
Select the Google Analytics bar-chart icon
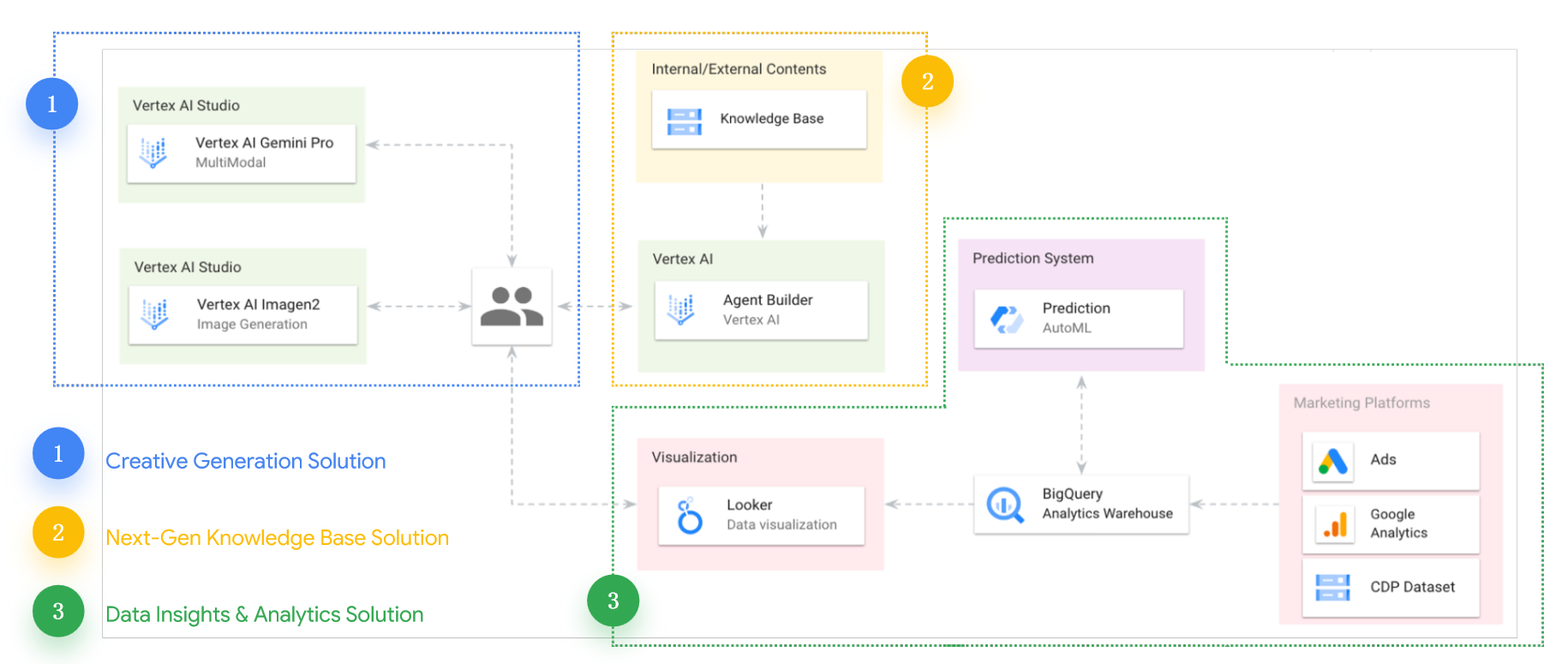[1334, 523]
